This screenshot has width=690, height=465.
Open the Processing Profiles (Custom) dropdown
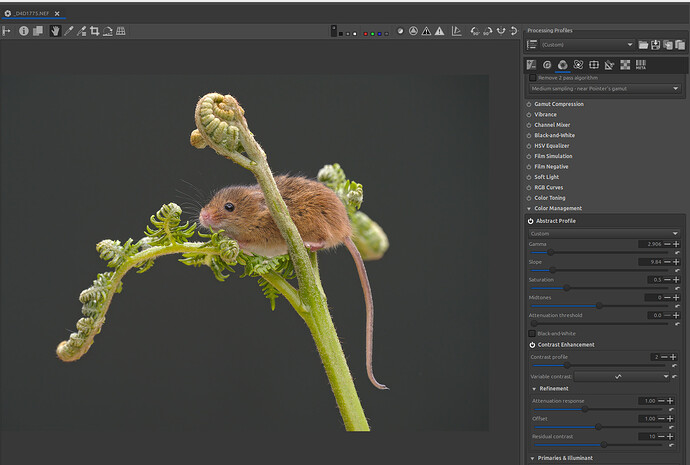[586, 45]
